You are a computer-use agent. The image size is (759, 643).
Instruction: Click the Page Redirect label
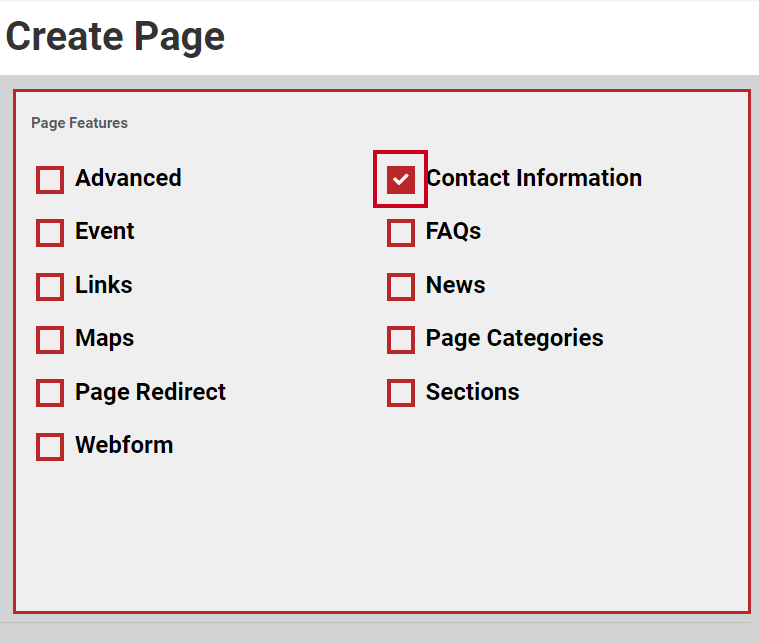pos(151,392)
